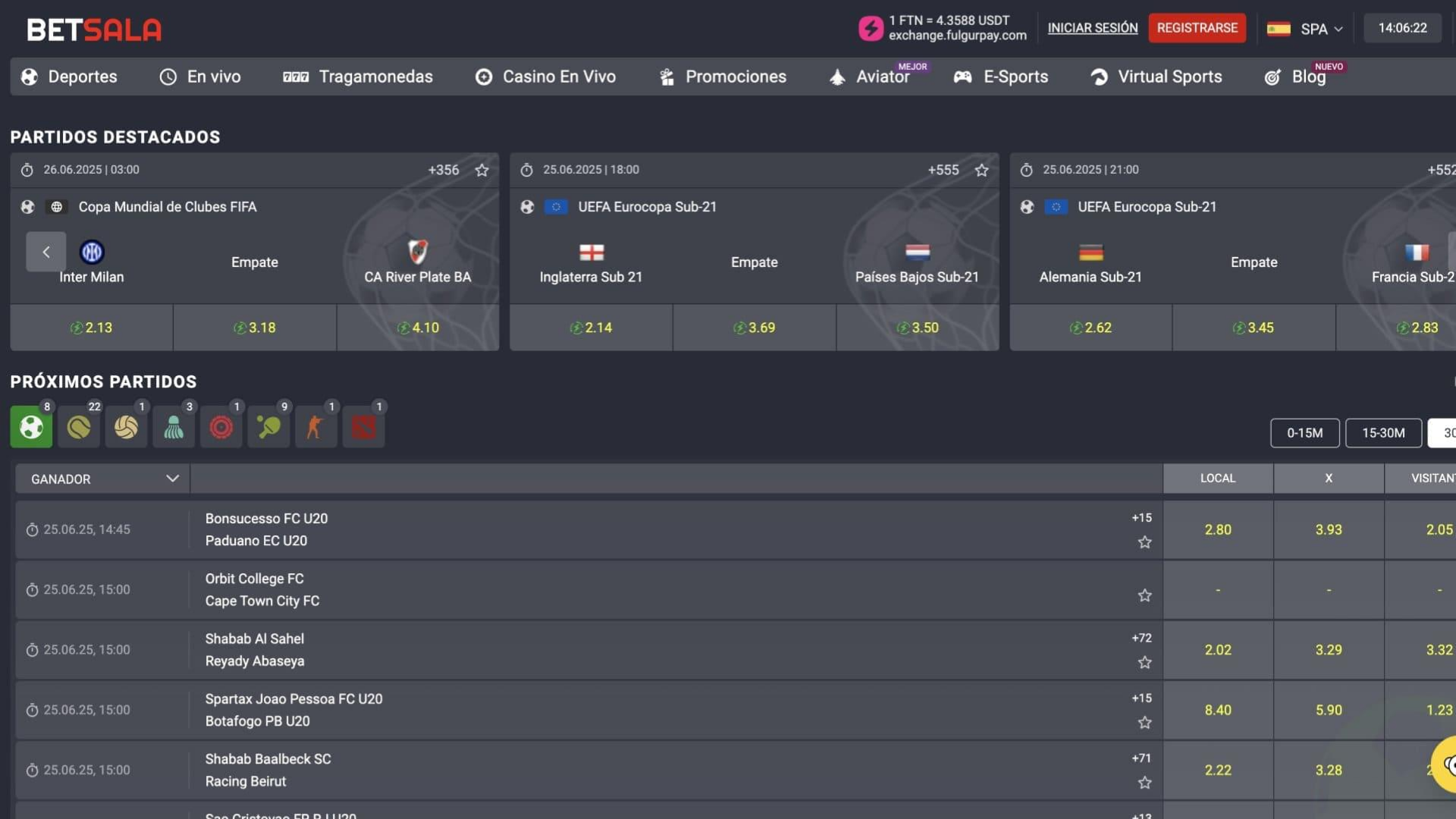Select the volleyball sport filter

[126, 427]
